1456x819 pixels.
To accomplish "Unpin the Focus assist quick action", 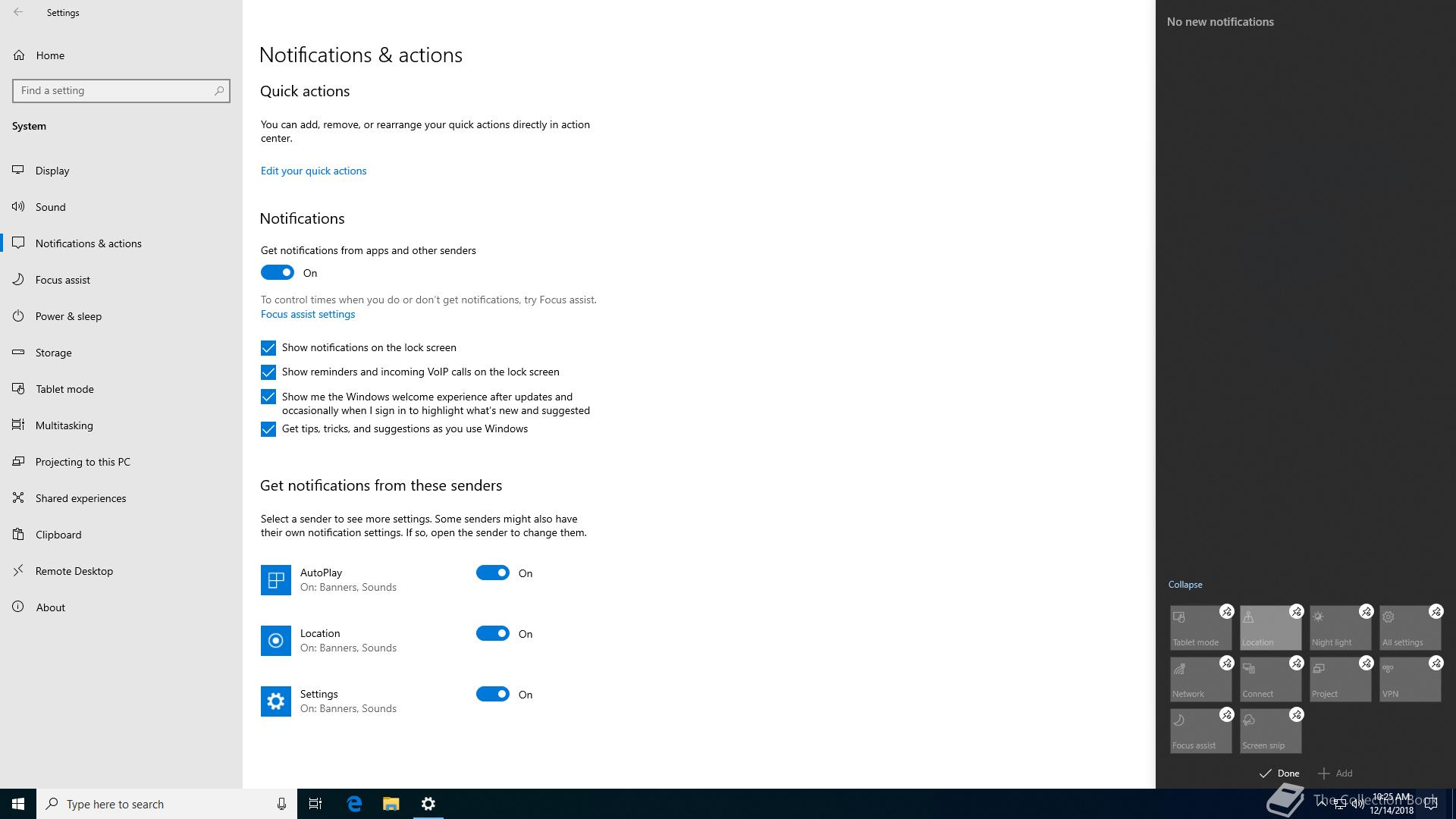I will click(1226, 714).
